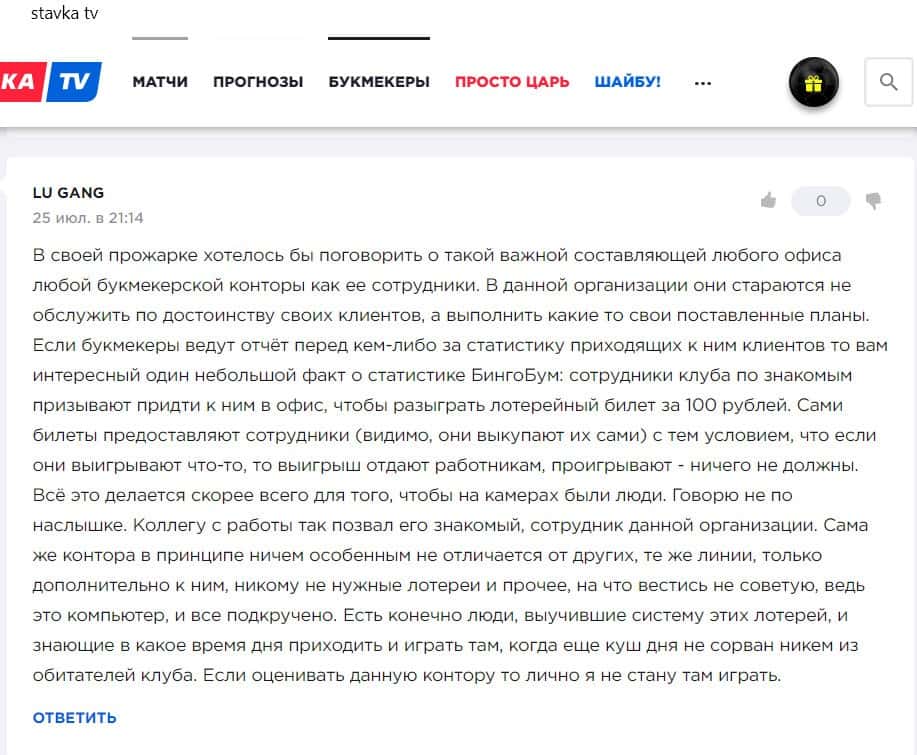Viewport: 917px width, 755px height.
Task: Click the comment timestamp 25 июл. в 21:14
Action: (88, 217)
